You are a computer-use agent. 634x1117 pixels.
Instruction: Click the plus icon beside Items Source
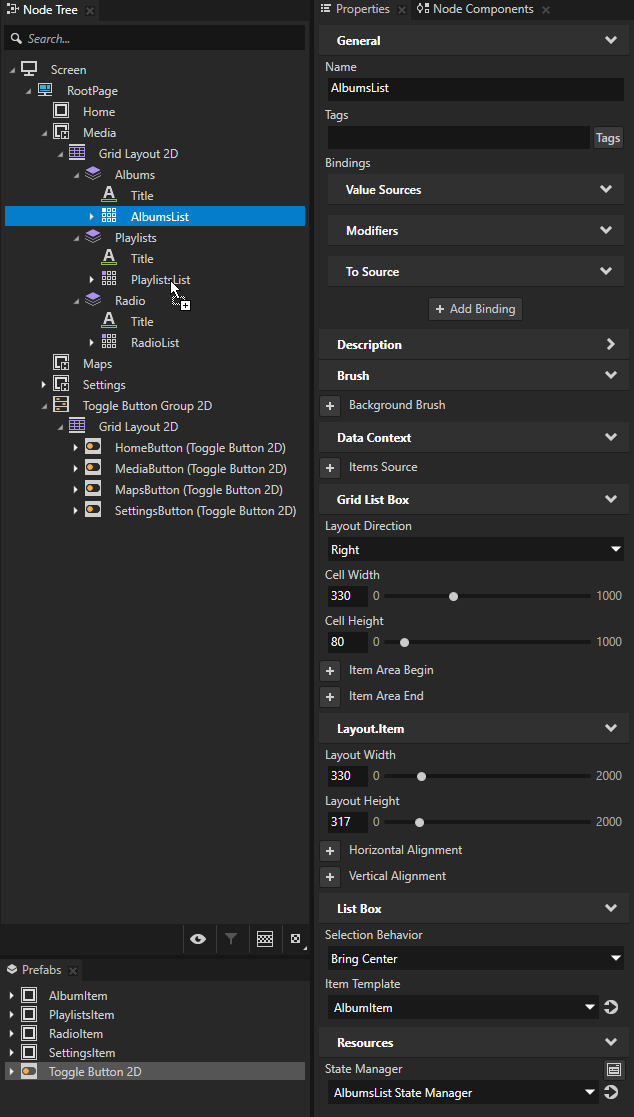330,467
